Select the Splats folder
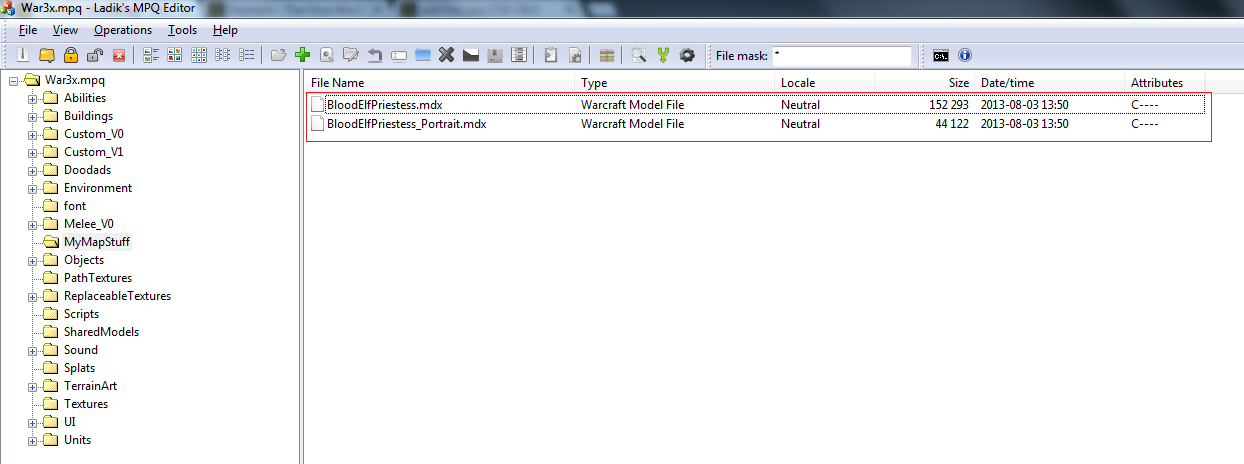This screenshot has width=1244, height=464. tap(79, 368)
